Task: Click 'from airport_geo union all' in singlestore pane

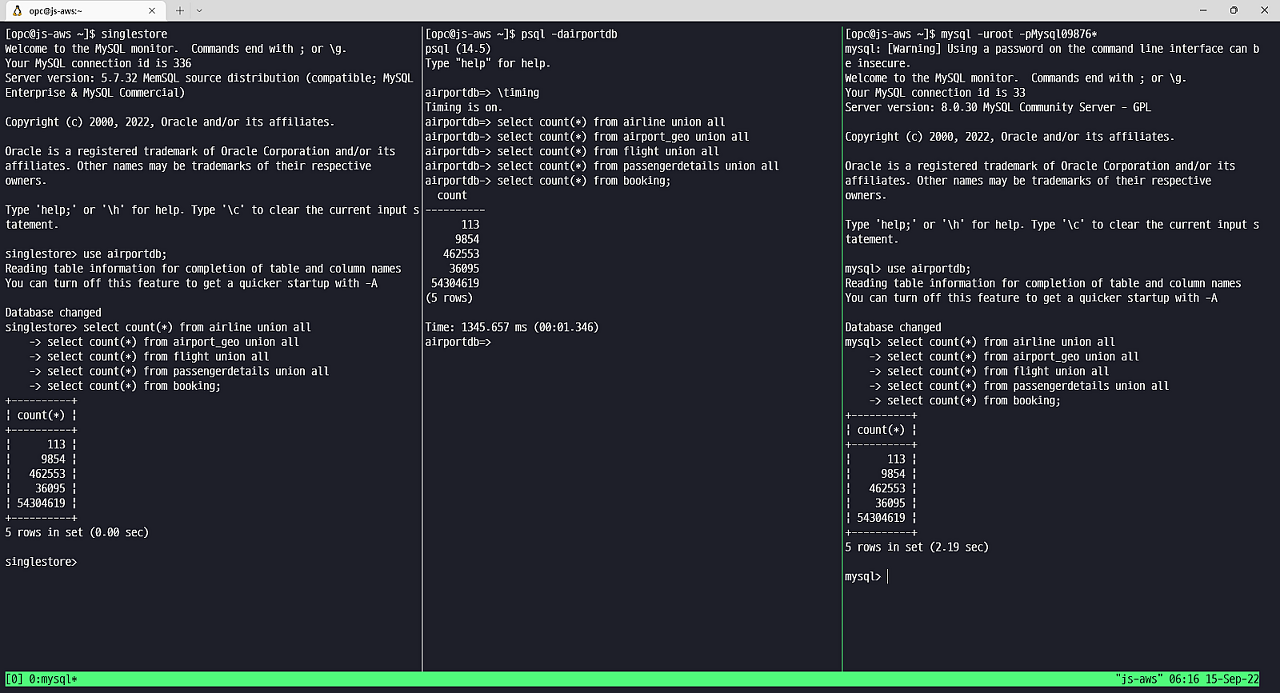Action: point(221,342)
